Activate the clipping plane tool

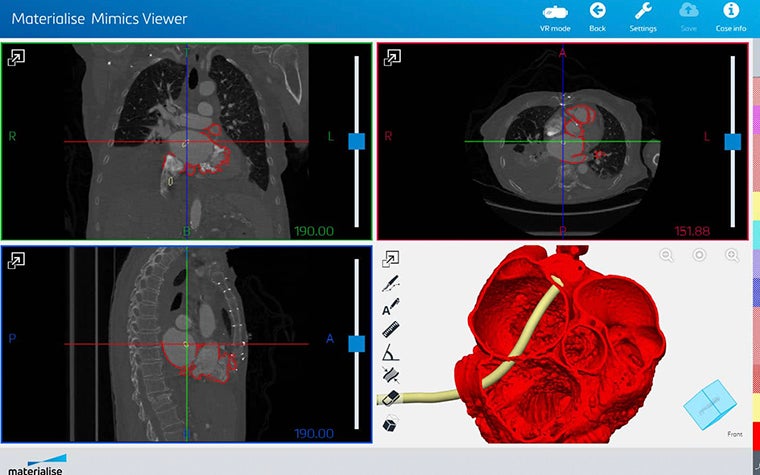392,374
